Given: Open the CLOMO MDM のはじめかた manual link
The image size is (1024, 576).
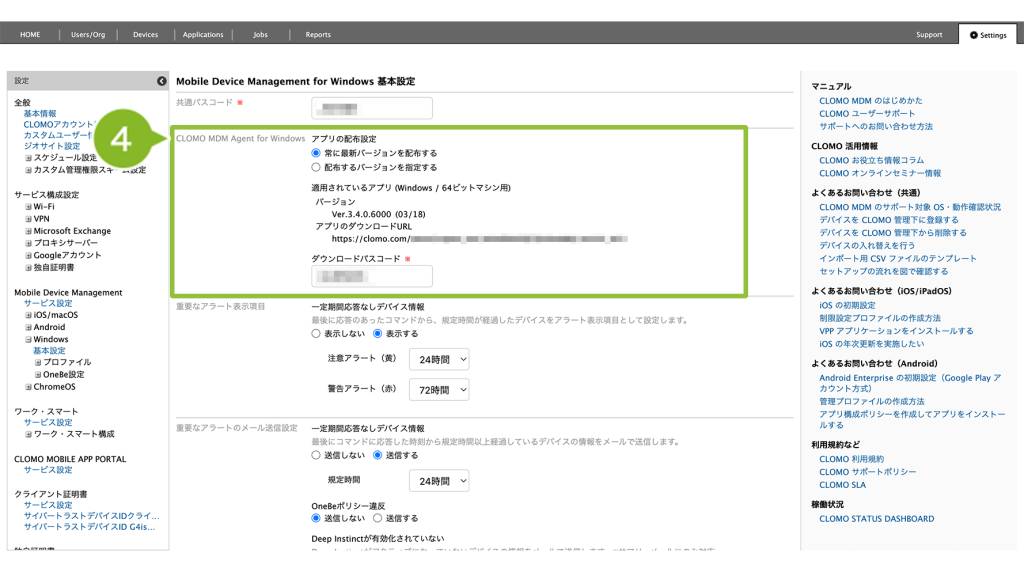Looking at the screenshot, I should [x=871, y=101].
